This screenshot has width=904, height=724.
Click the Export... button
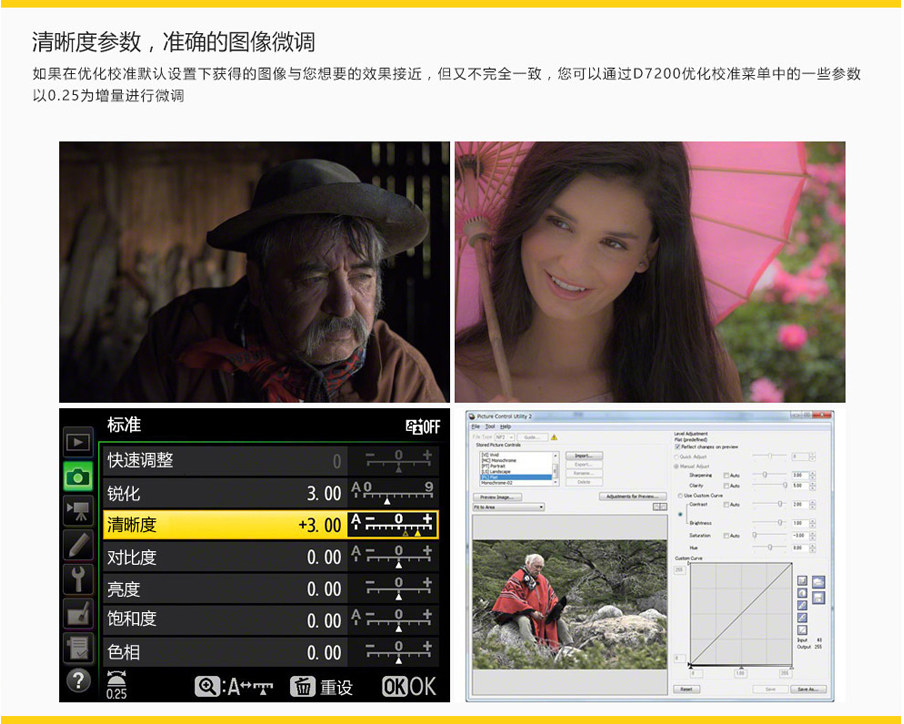click(584, 465)
